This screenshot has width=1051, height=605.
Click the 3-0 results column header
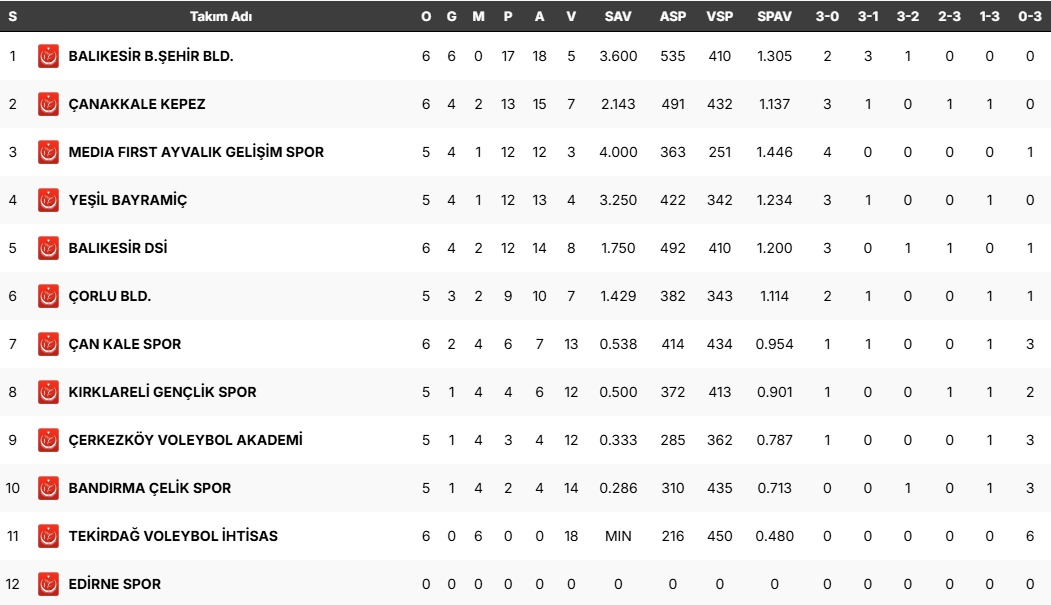point(827,16)
